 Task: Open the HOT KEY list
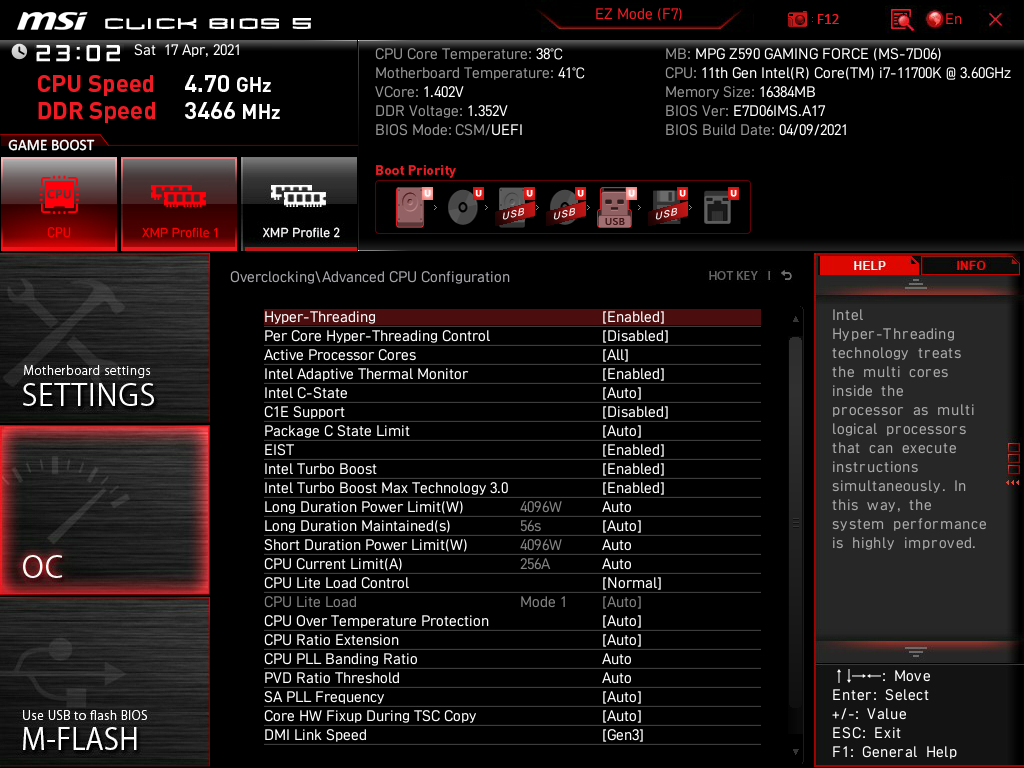coord(733,276)
